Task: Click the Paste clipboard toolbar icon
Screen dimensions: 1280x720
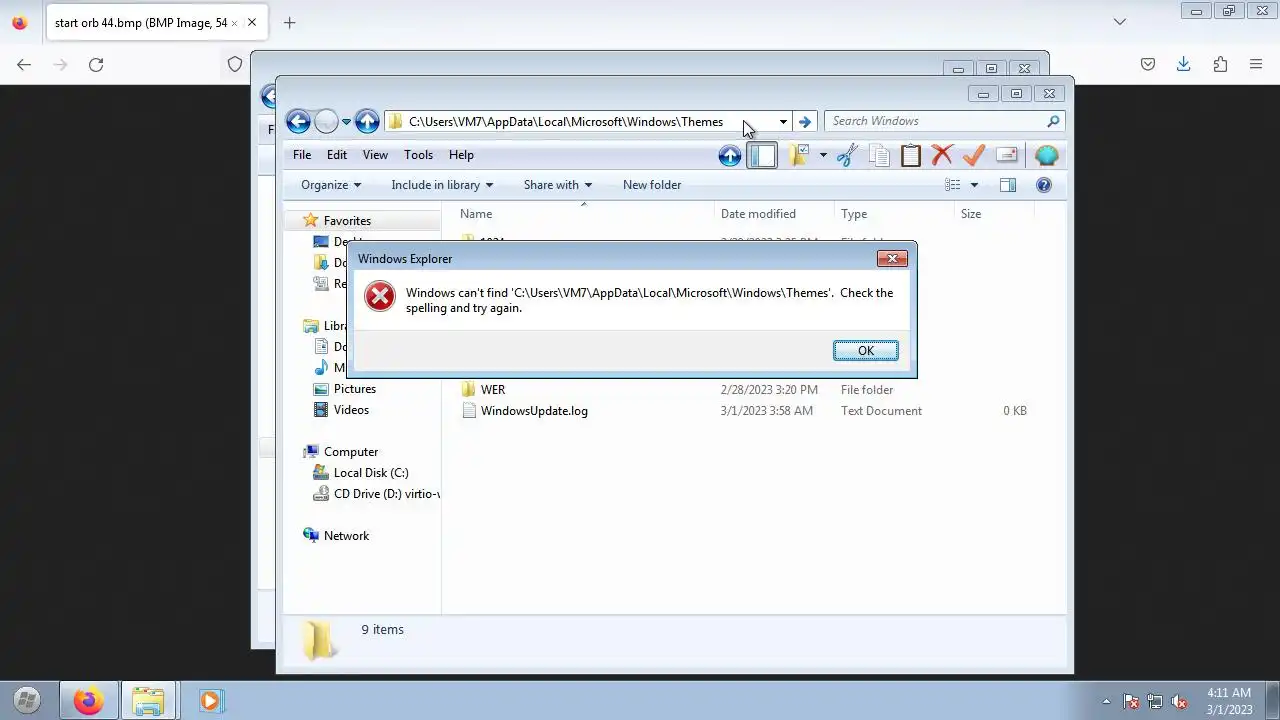Action: 910,155
